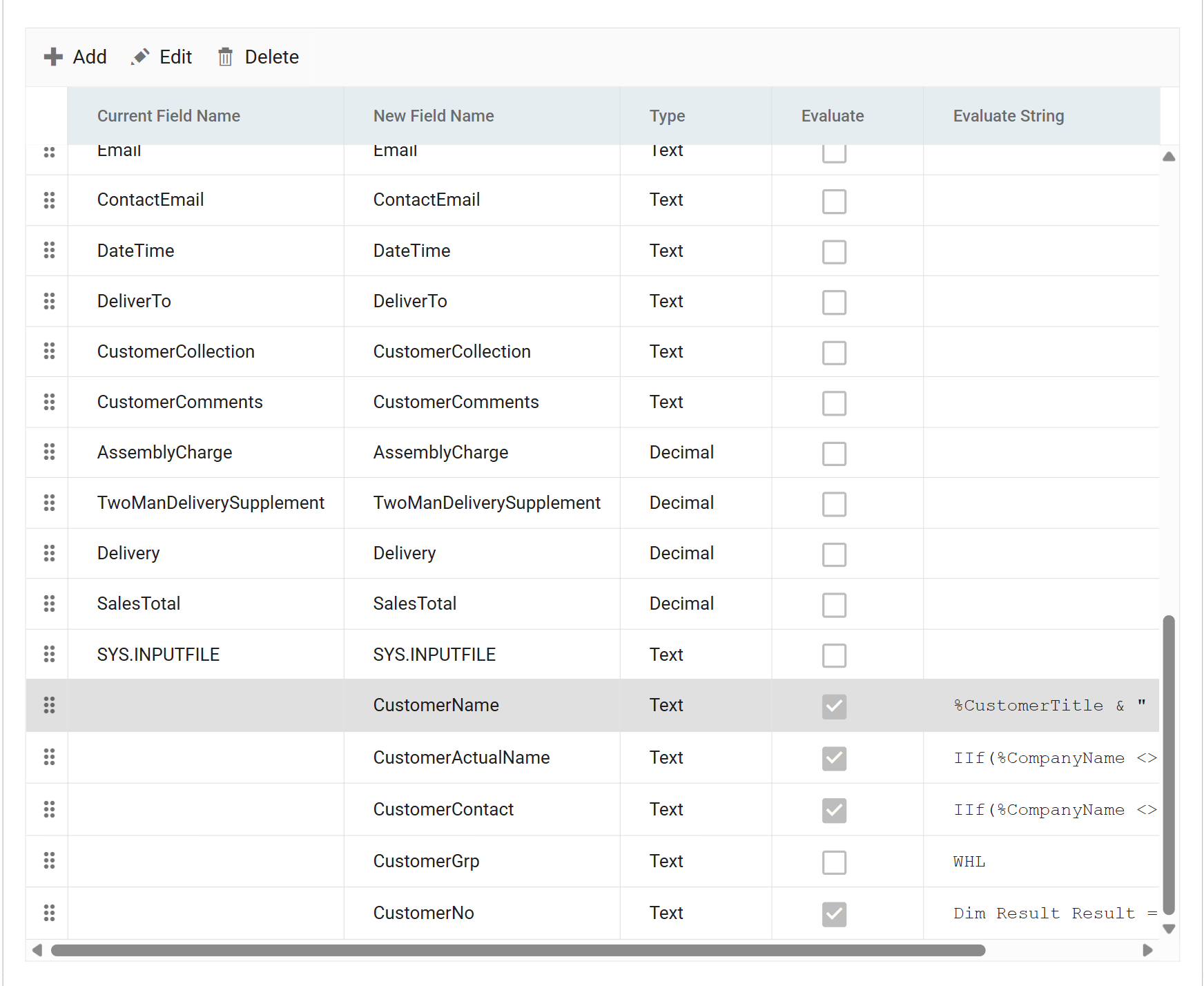
Task: Click the "Dim Result Result =" evaluate string
Action: [1055, 913]
